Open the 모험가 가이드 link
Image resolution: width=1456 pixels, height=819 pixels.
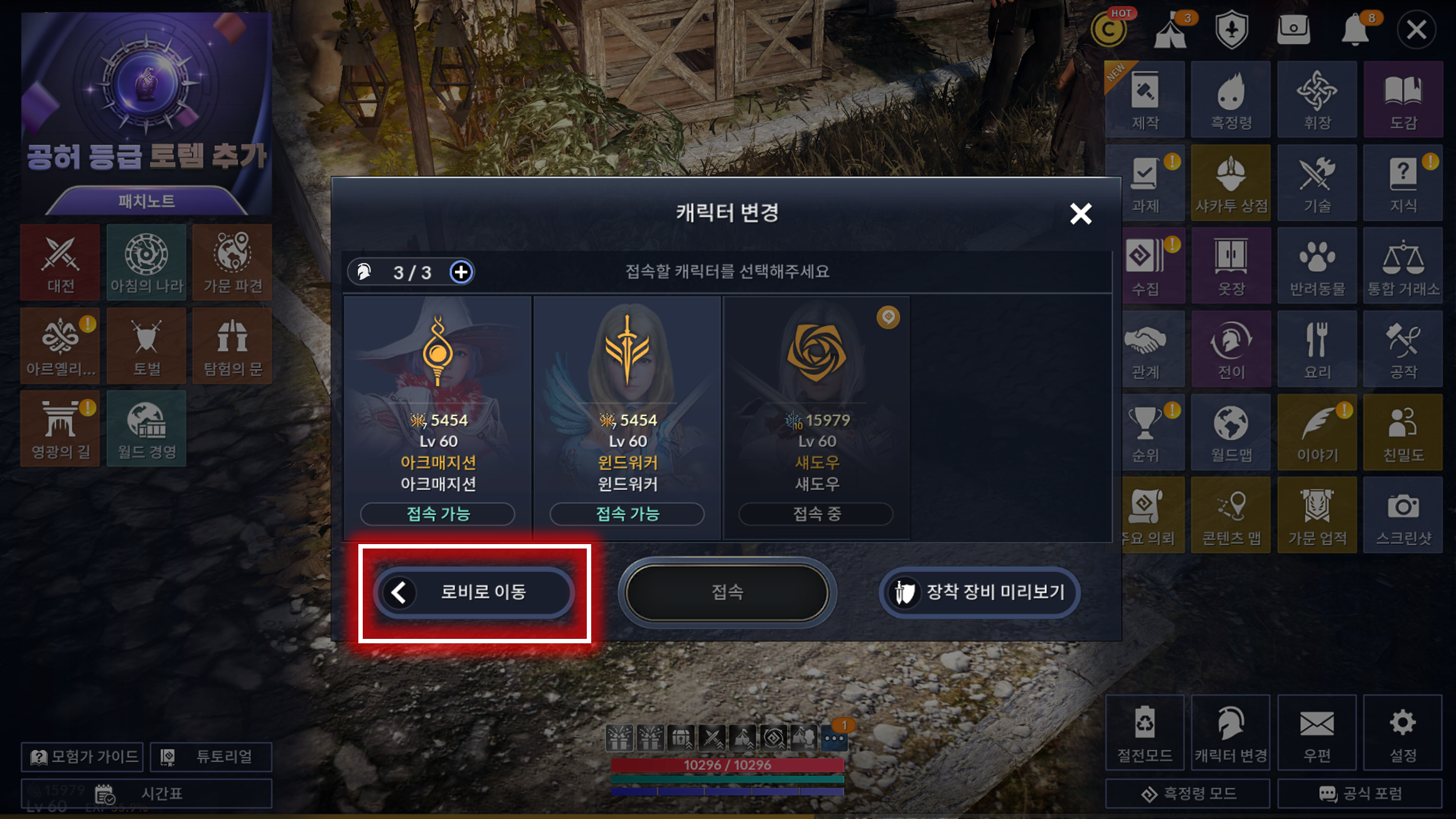82,756
